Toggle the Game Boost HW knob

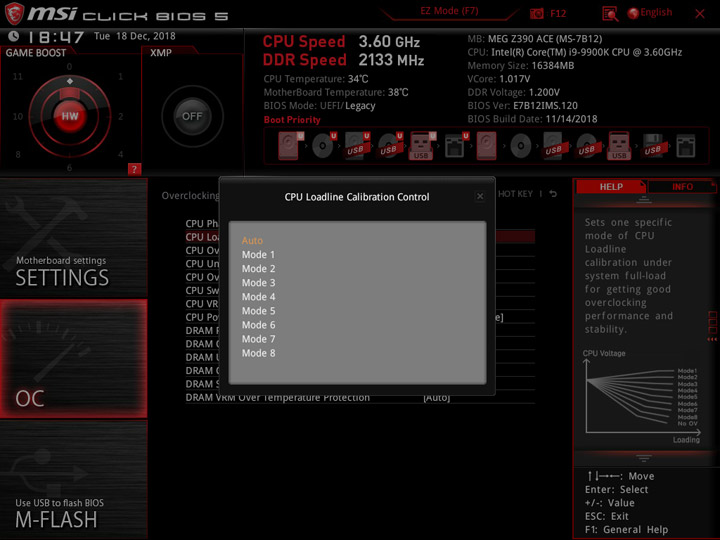(70, 116)
